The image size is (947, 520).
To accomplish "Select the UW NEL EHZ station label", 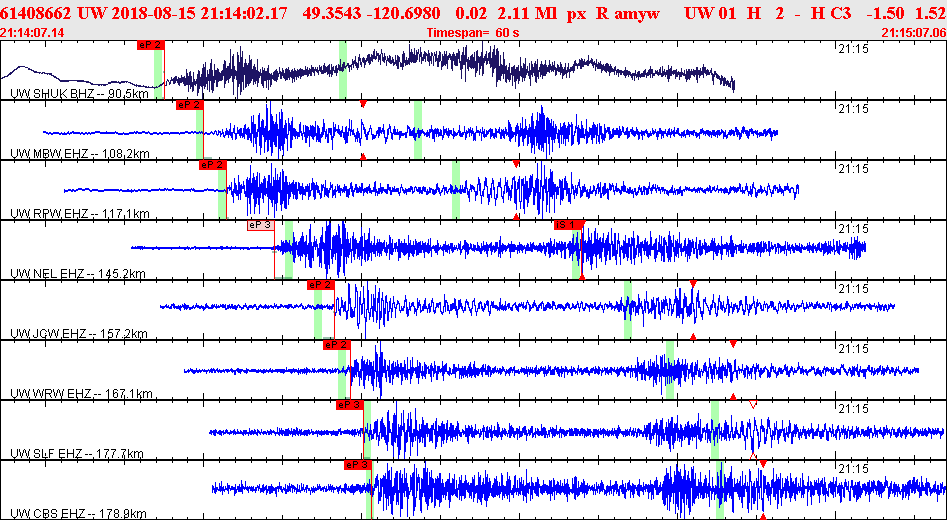I will point(78,274).
